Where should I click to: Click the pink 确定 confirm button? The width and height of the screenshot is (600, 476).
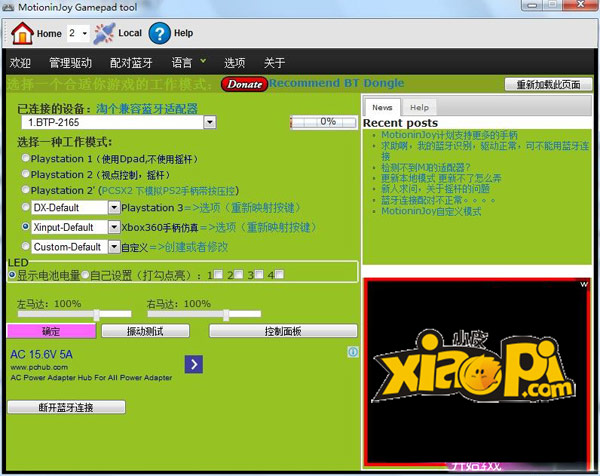pyautogui.click(x=51, y=331)
